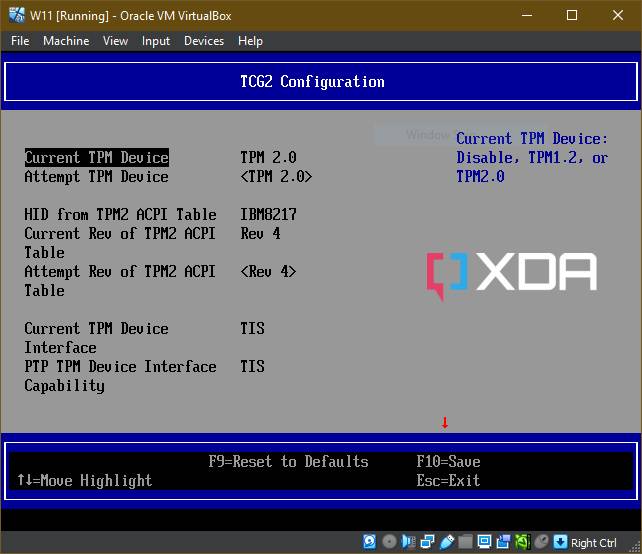
Task: Click the VirtualBox window title bar icon
Action: 15,15
